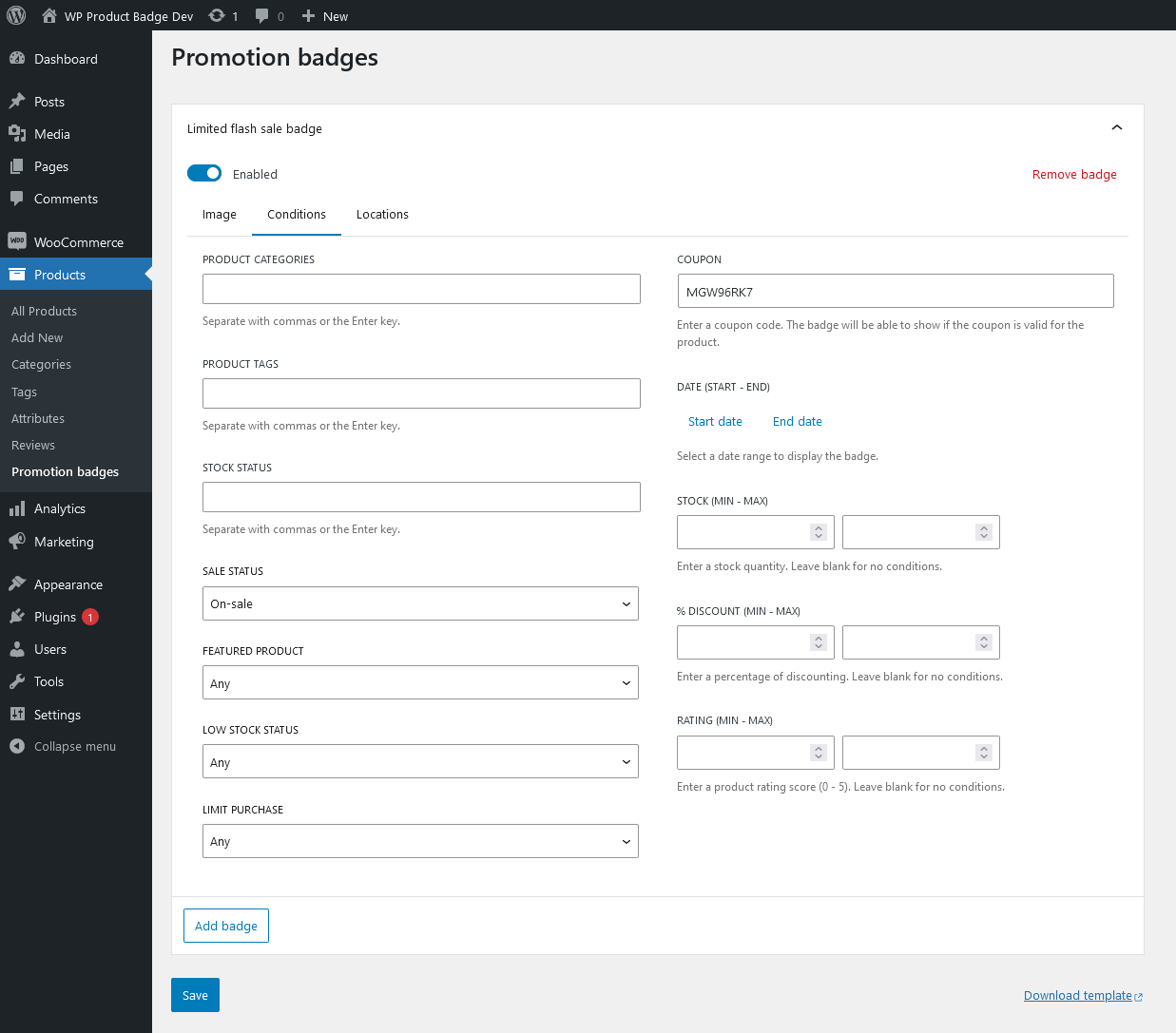Increment the minimum stock stepper

coord(819,527)
